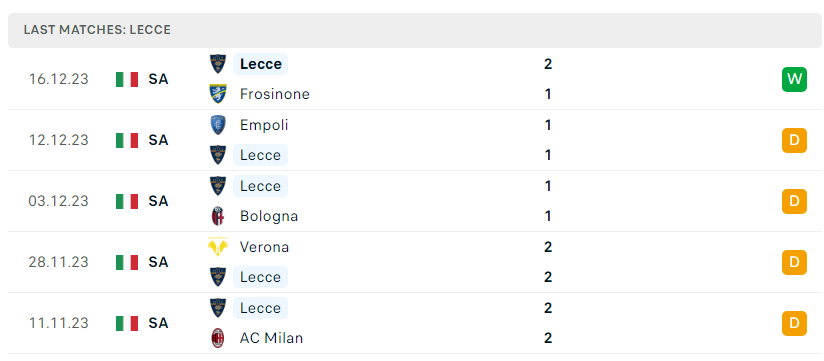Click the D badge for the Bologna match

point(794,201)
